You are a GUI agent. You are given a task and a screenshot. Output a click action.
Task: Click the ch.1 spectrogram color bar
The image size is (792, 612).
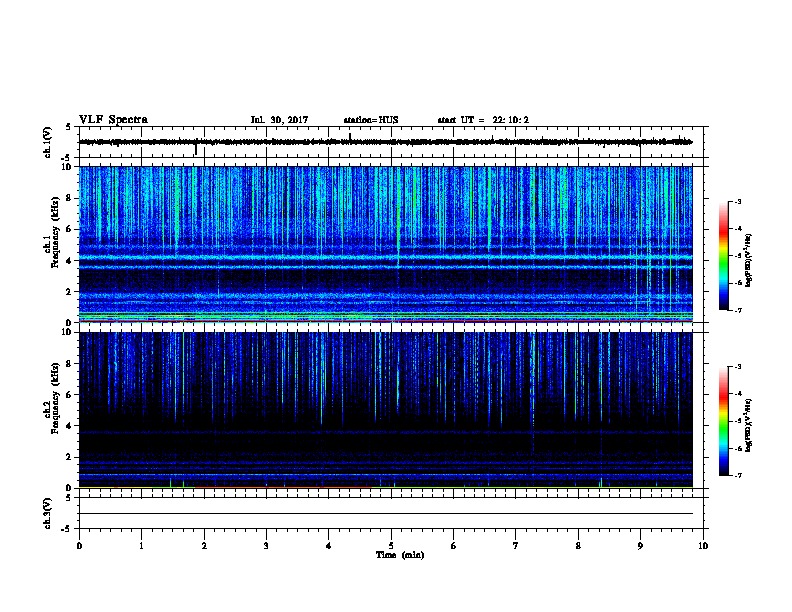pos(723,256)
